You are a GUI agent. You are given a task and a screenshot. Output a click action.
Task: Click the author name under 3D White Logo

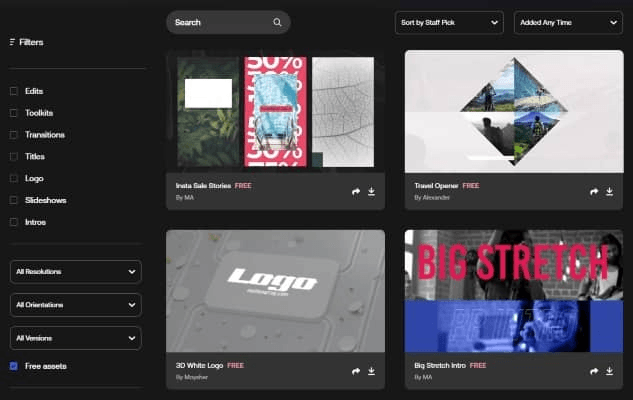pos(192,377)
